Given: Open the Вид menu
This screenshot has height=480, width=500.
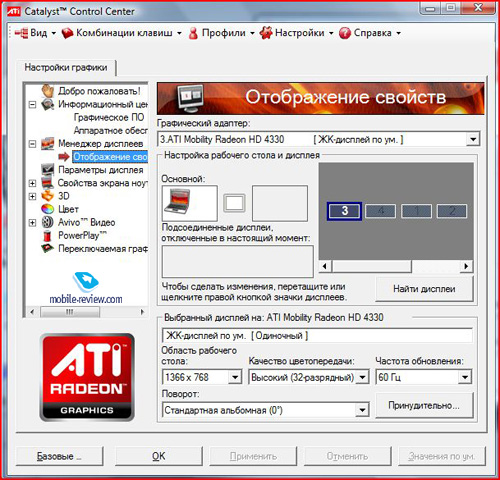Looking at the screenshot, I should pos(39,33).
